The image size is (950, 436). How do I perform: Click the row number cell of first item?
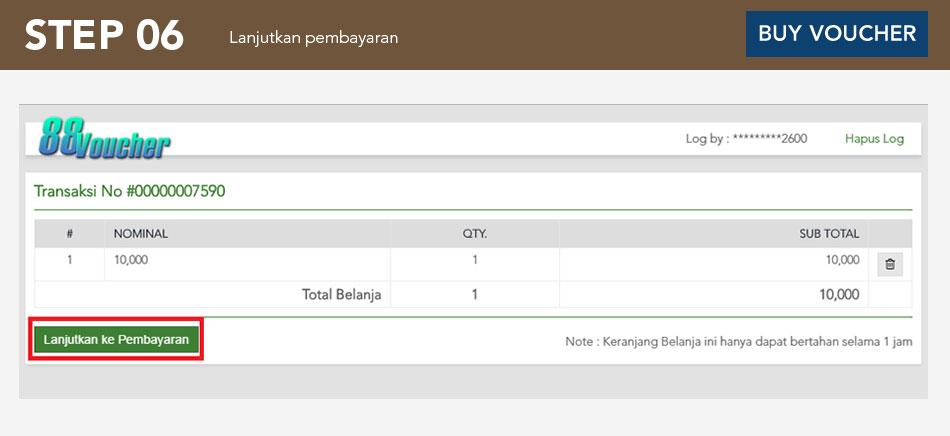70,260
